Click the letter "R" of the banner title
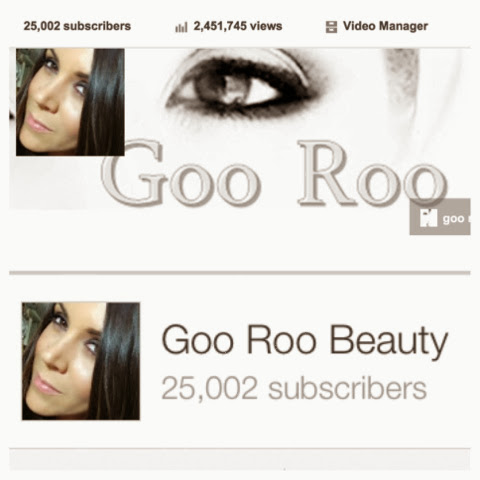480x480 pixels. click(327, 172)
